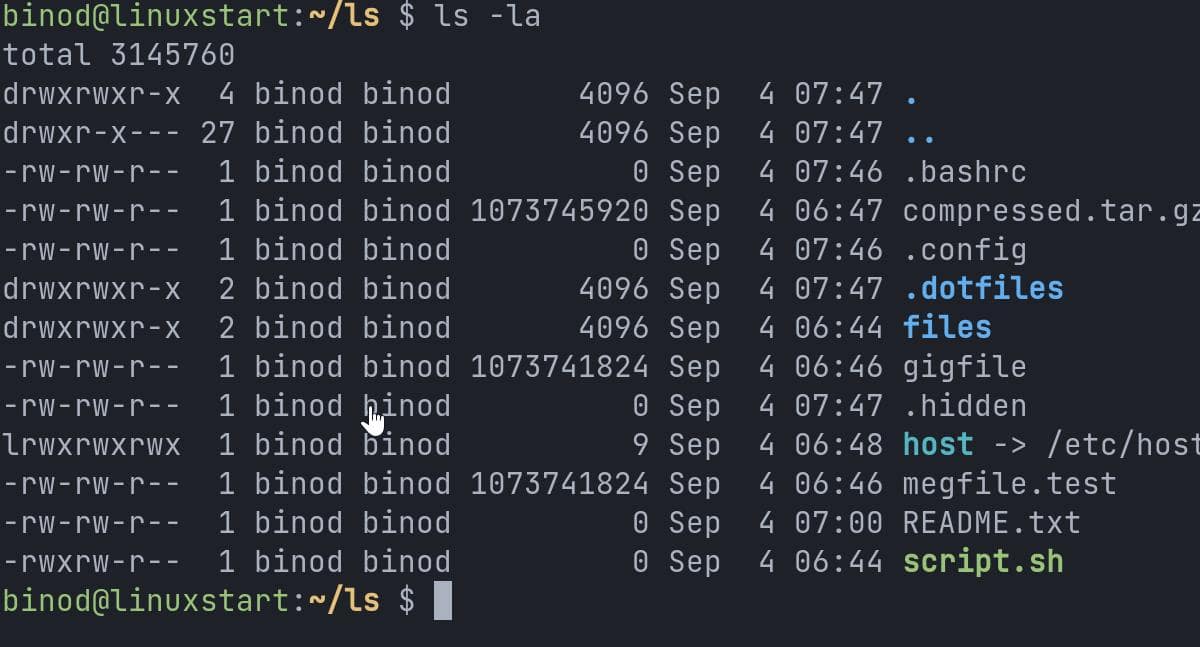This screenshot has width=1200, height=647.
Task: Click the terminal cursor block at the bottom prompt
Action: (442, 602)
